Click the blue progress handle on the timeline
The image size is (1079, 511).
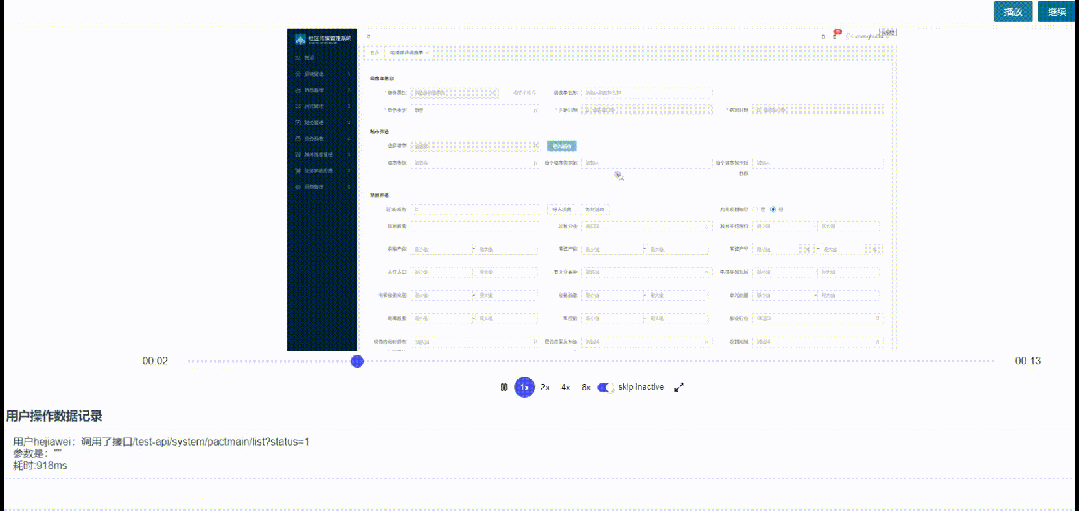click(357, 361)
